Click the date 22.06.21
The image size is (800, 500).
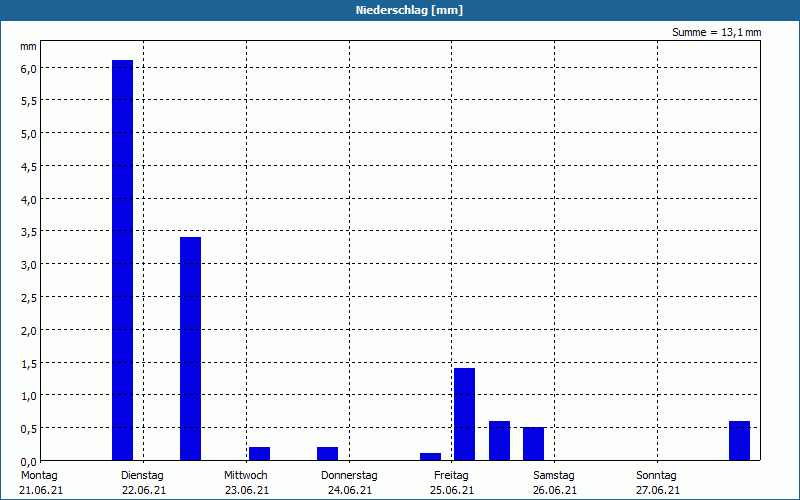pos(144,490)
